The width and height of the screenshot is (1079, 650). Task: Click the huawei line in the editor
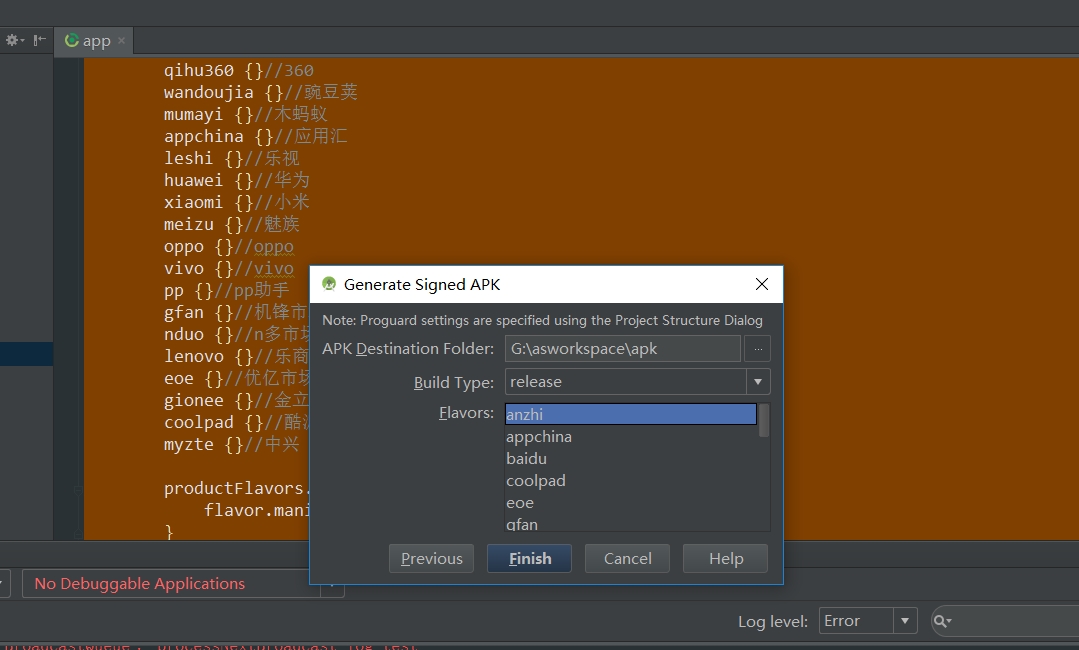tap(236, 180)
